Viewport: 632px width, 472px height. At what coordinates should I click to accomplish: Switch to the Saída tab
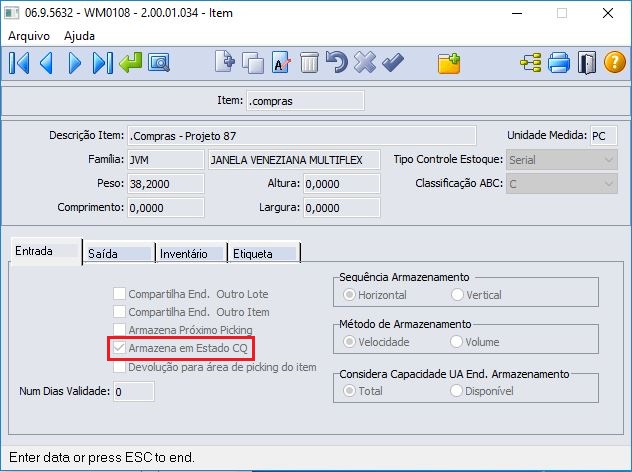tap(119, 254)
